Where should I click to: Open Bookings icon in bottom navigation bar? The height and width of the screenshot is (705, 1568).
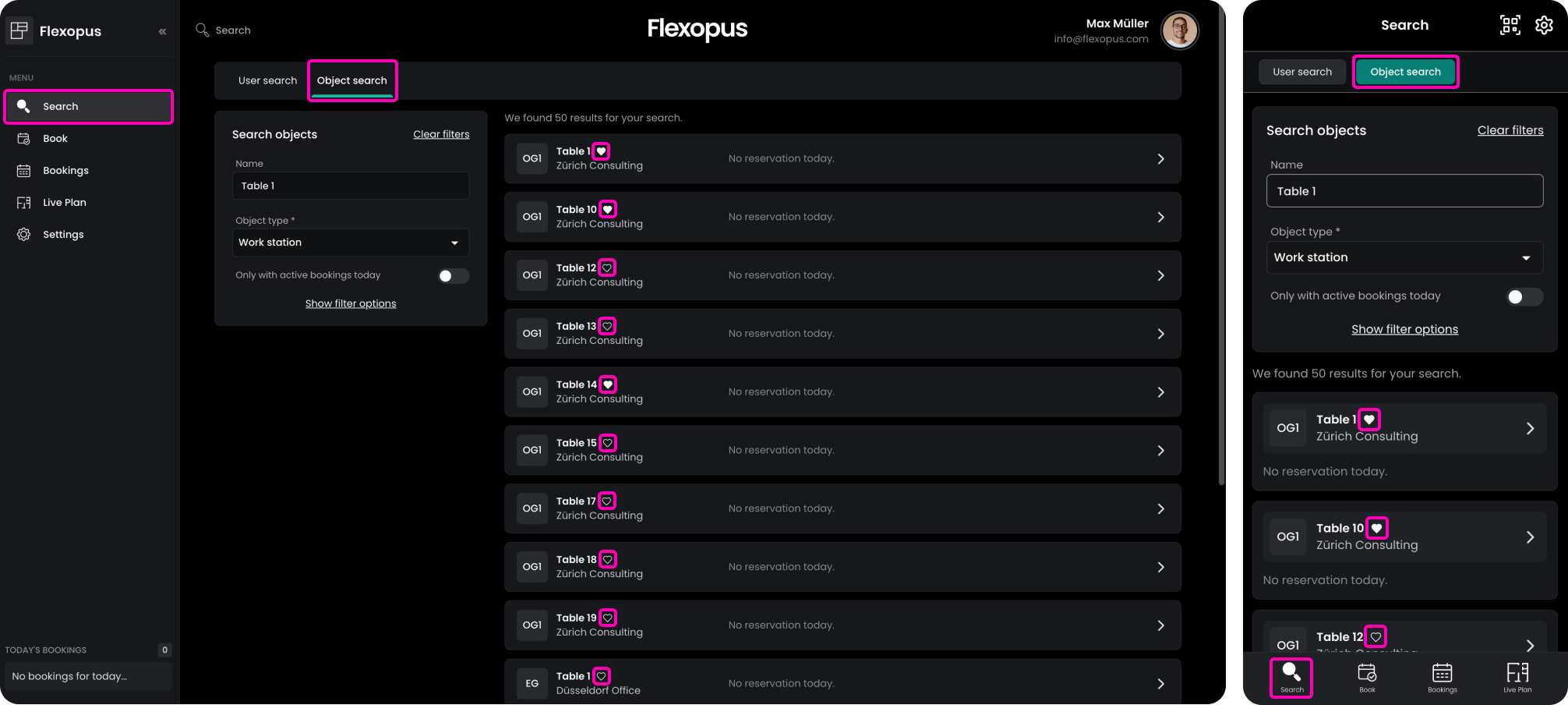click(1442, 677)
